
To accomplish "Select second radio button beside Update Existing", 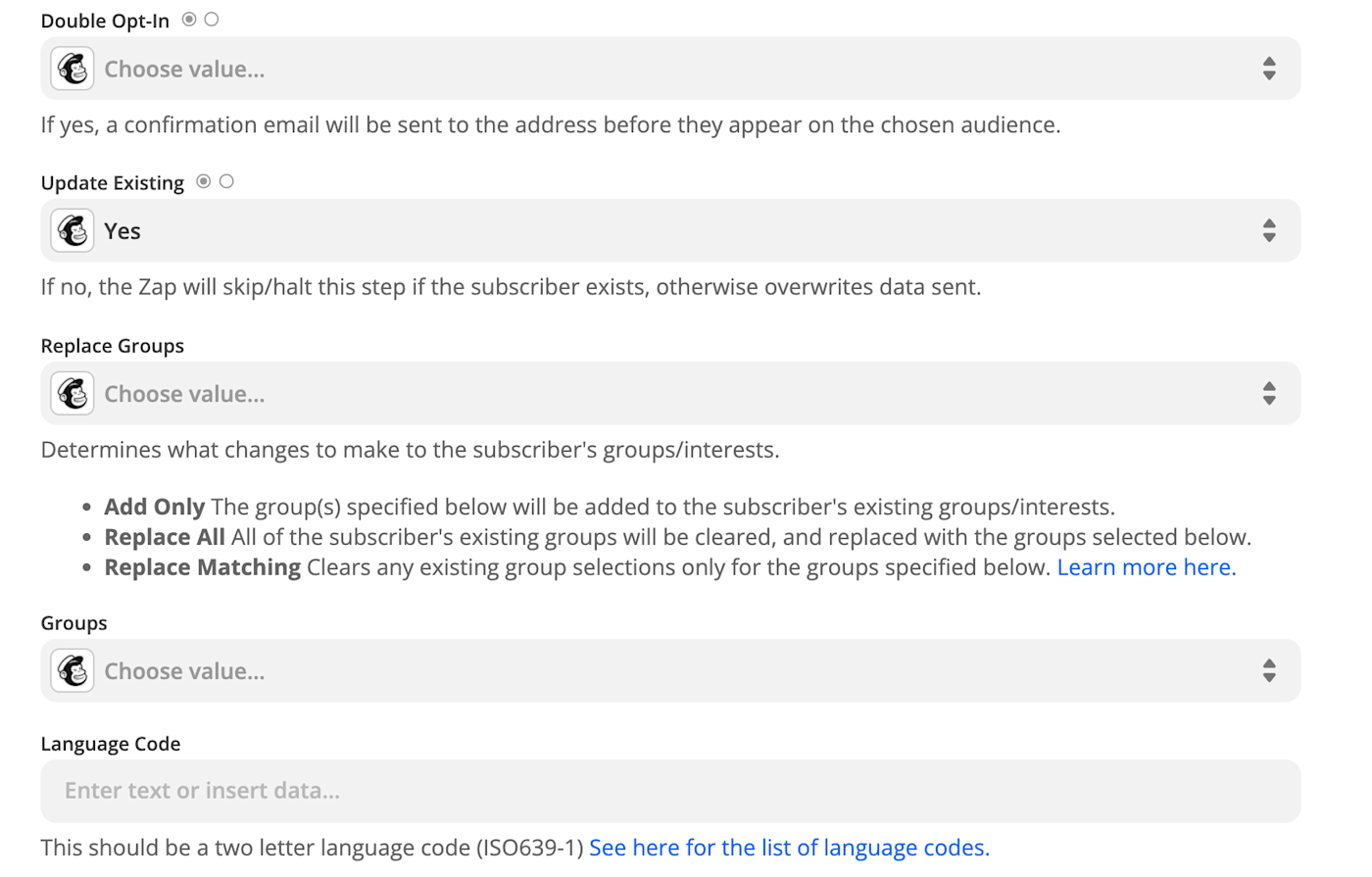I will 226,181.
